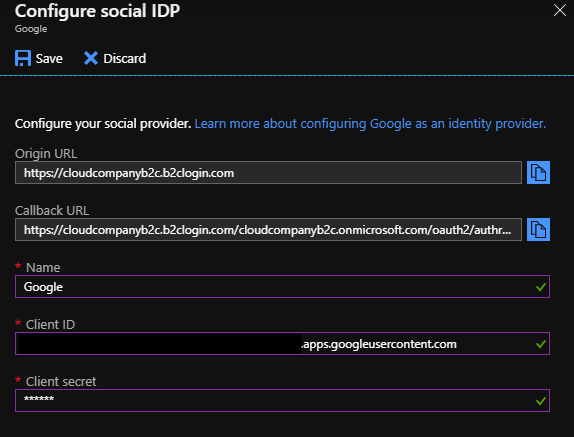Click the Save button label
574x437 pixels.
49,59
